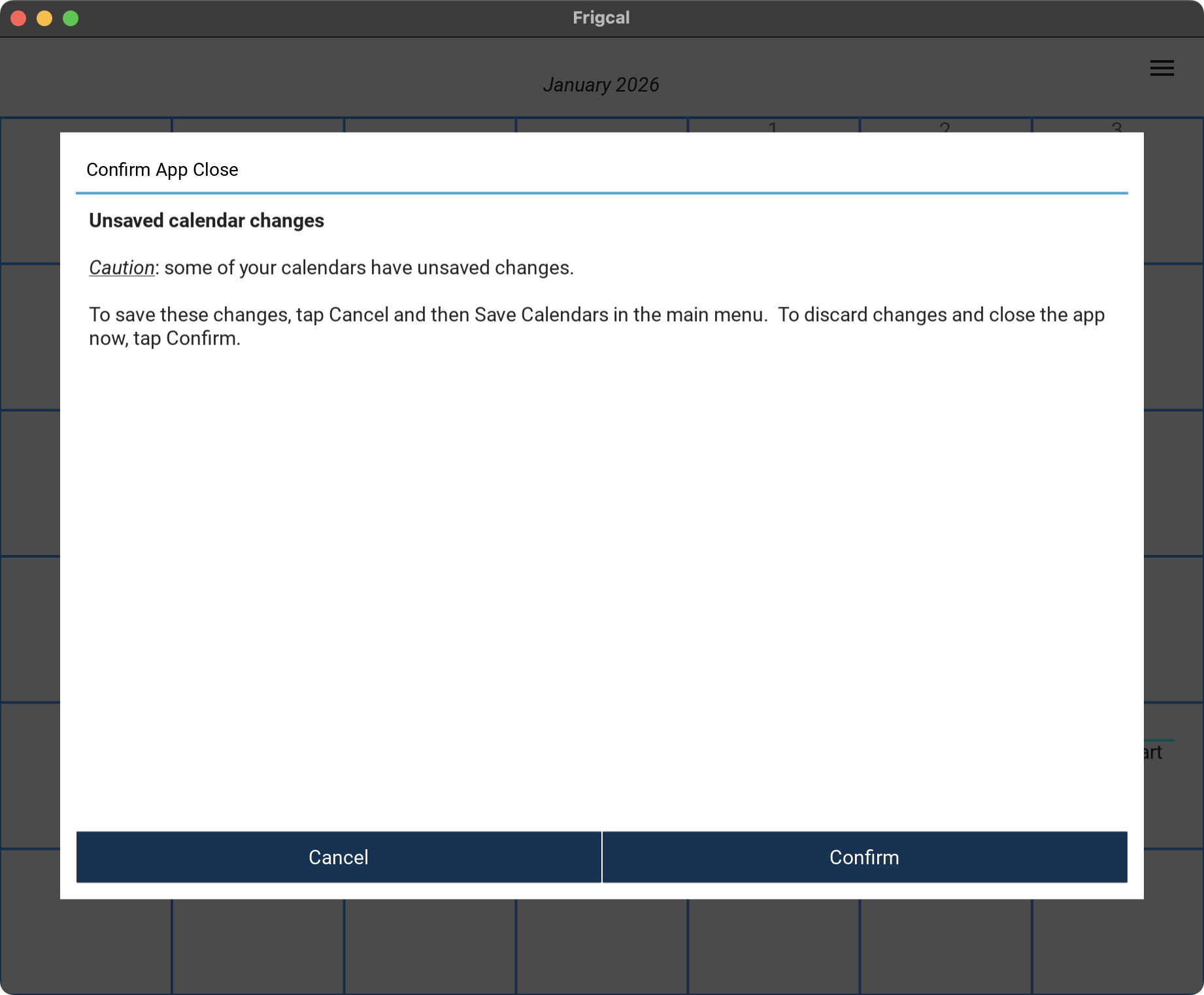1204x995 pixels.
Task: Click the January 2026 month label
Action: coord(601,85)
